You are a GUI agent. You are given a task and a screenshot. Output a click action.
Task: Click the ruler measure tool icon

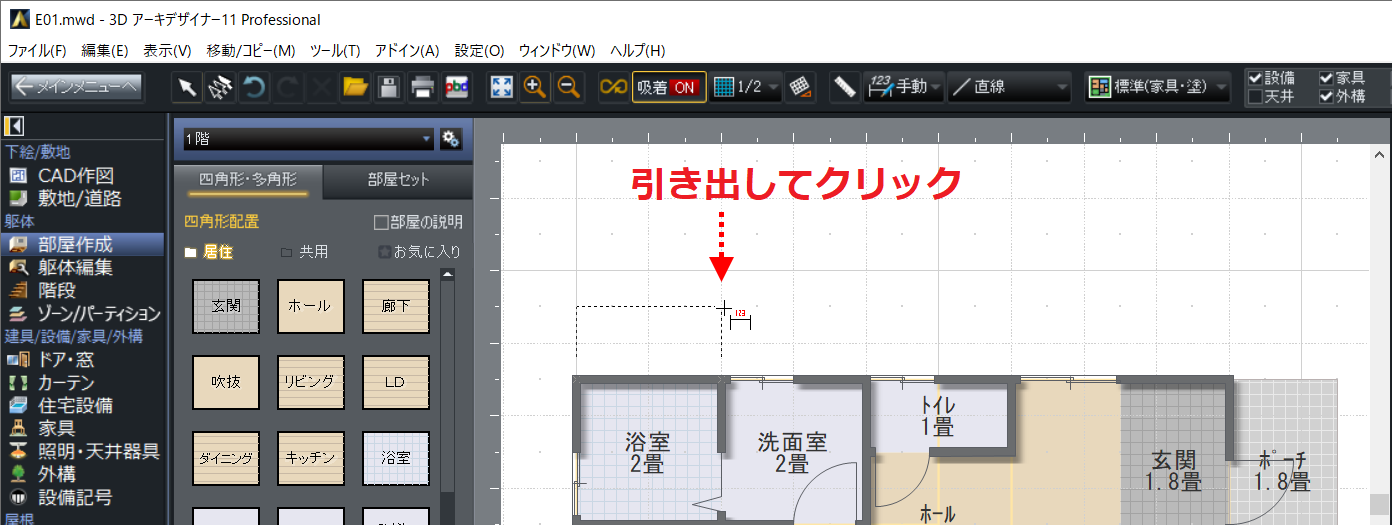click(845, 87)
